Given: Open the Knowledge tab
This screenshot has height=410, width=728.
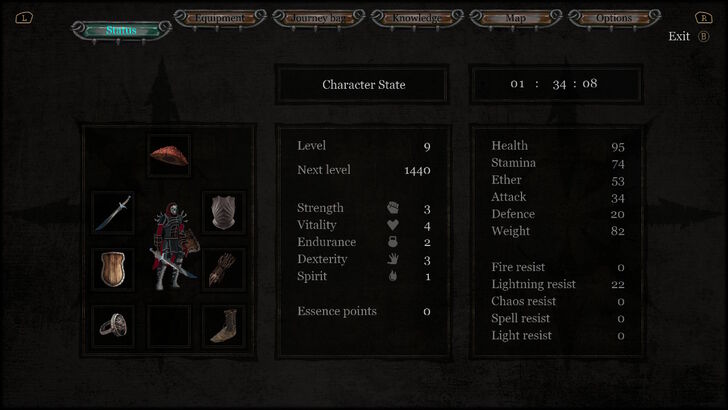Looking at the screenshot, I should pos(417,18).
